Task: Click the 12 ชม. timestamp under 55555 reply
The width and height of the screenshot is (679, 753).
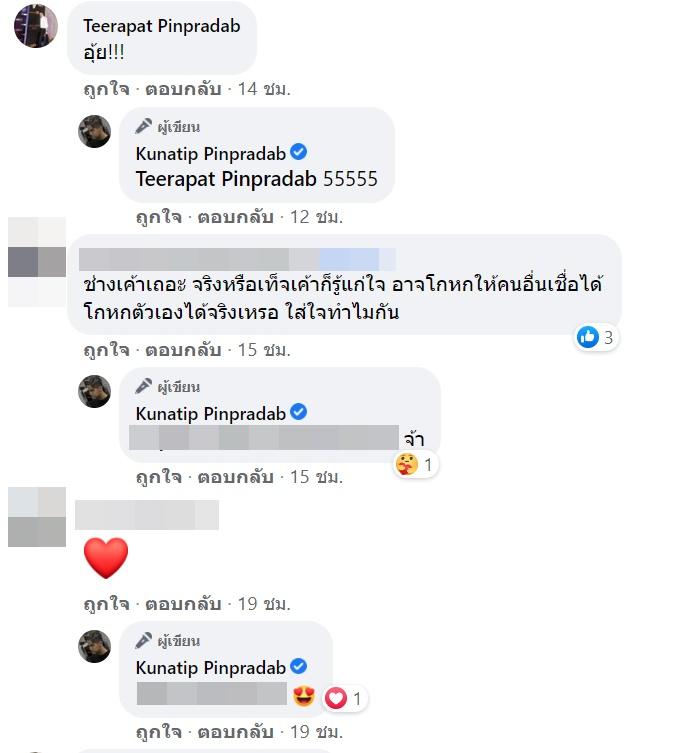Action: [316, 217]
